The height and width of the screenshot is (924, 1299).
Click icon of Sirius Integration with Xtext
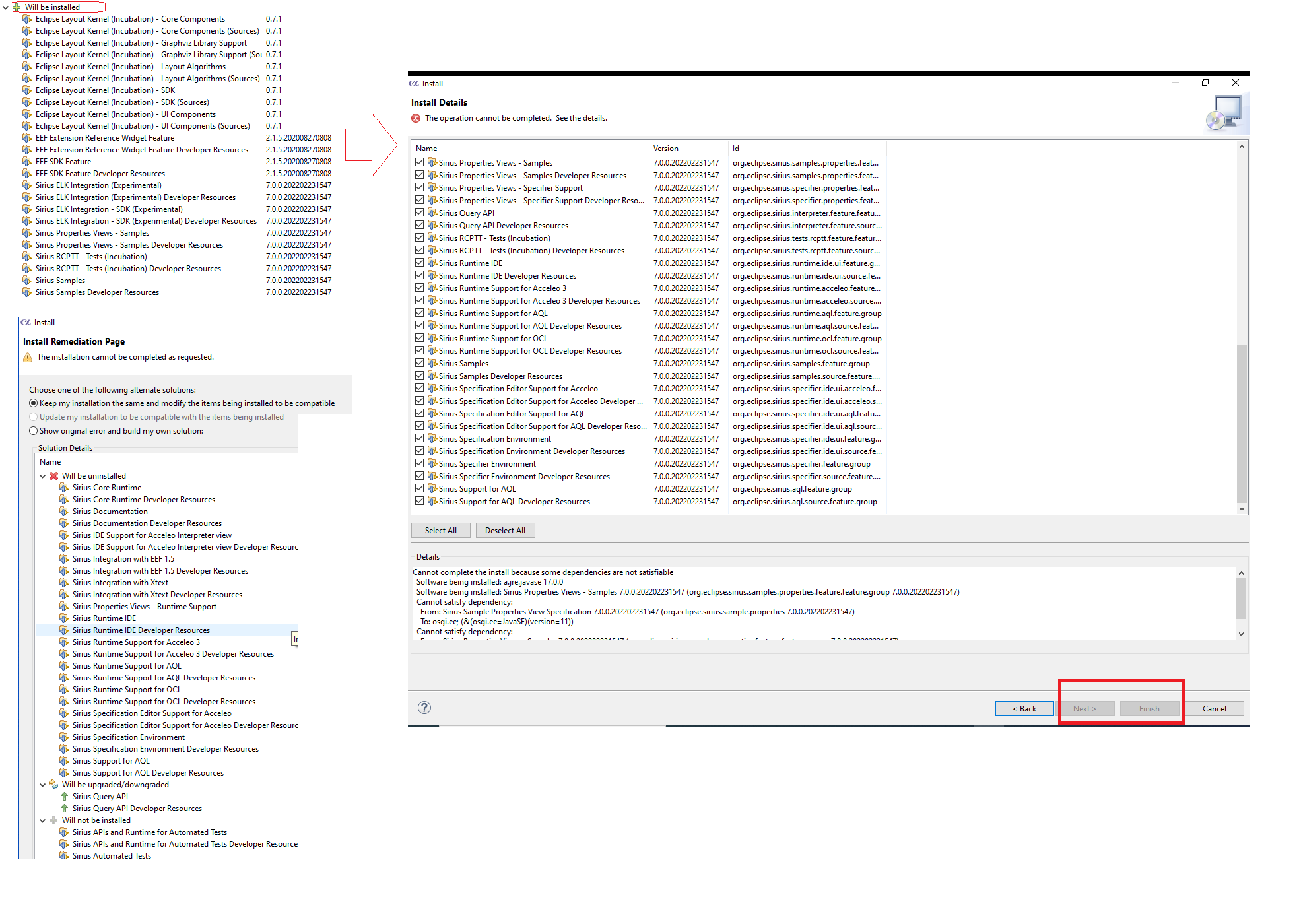(x=64, y=583)
